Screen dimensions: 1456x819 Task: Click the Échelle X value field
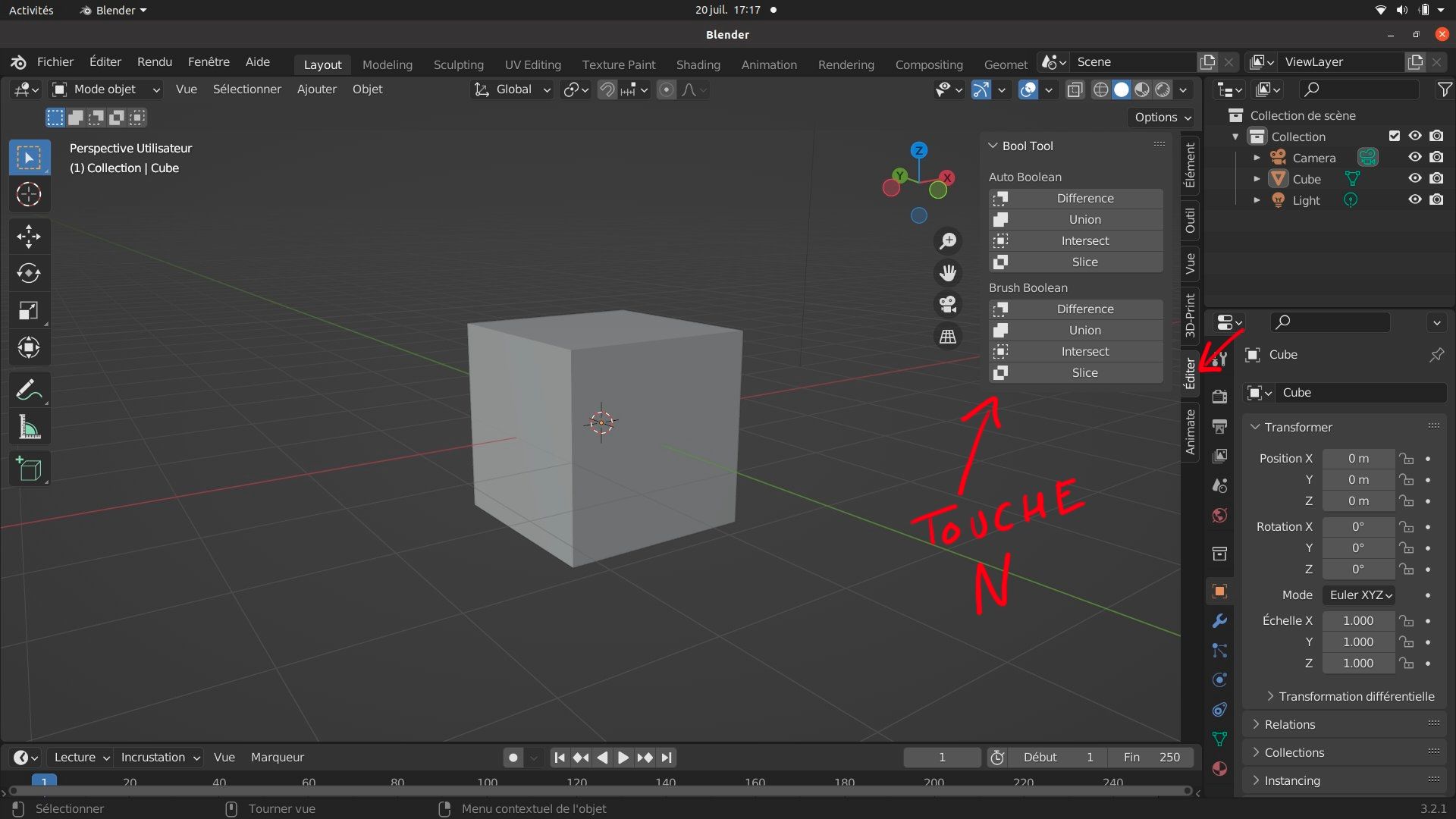(1357, 621)
